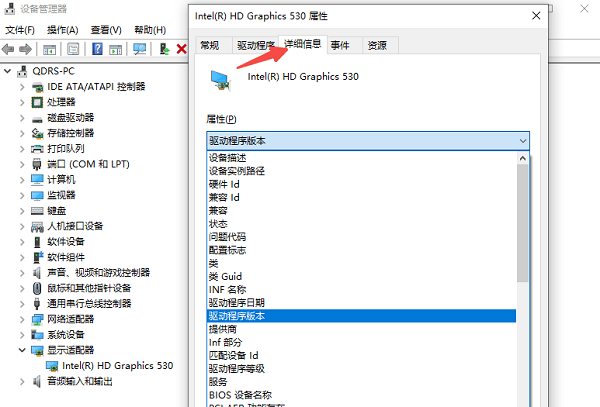This screenshot has width=600, height=407.
Task: Close the Intel(R) HD Graphics 530 属性 dialog
Action: (536, 16)
